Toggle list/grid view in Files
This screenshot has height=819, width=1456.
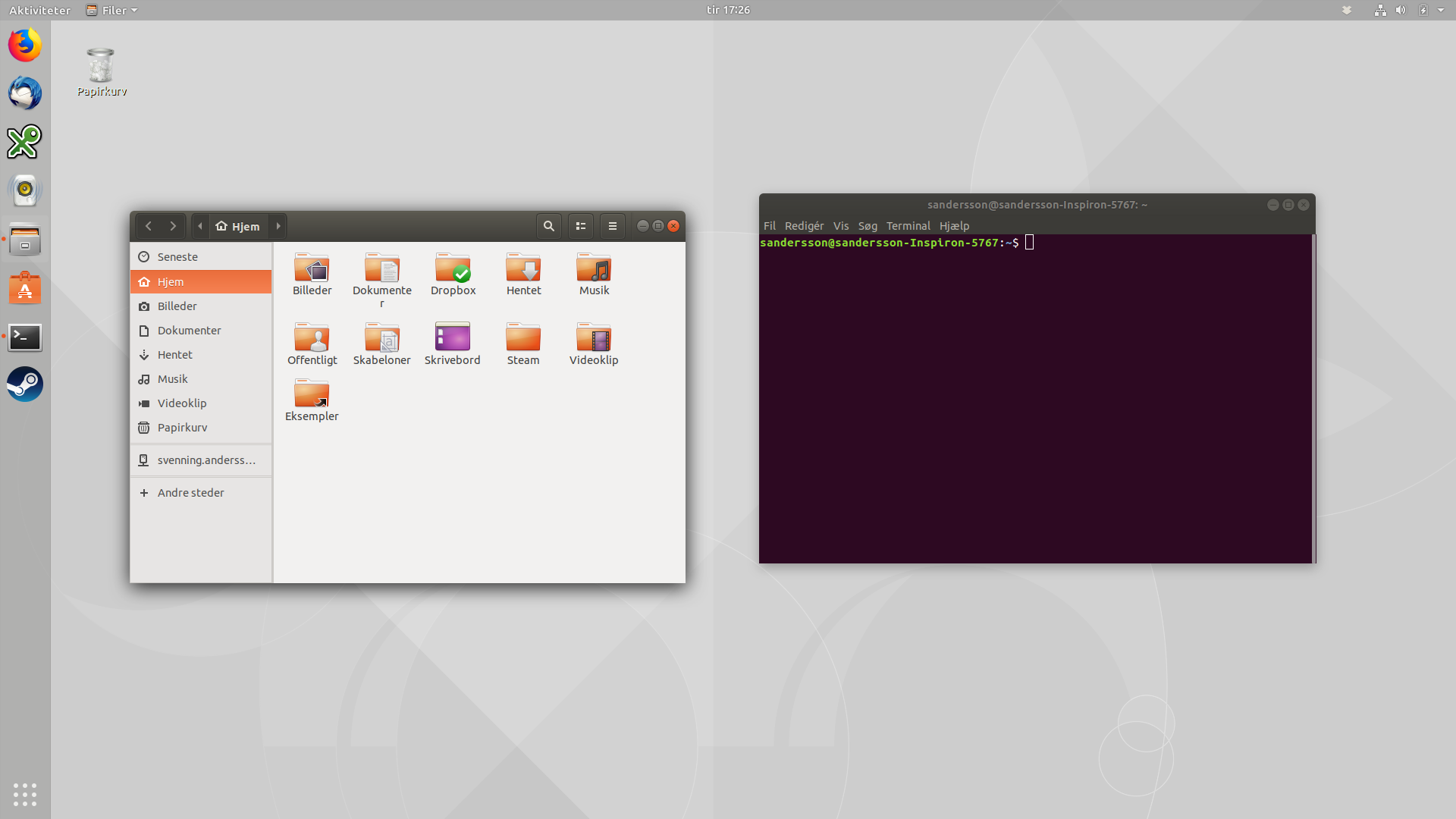(x=581, y=226)
